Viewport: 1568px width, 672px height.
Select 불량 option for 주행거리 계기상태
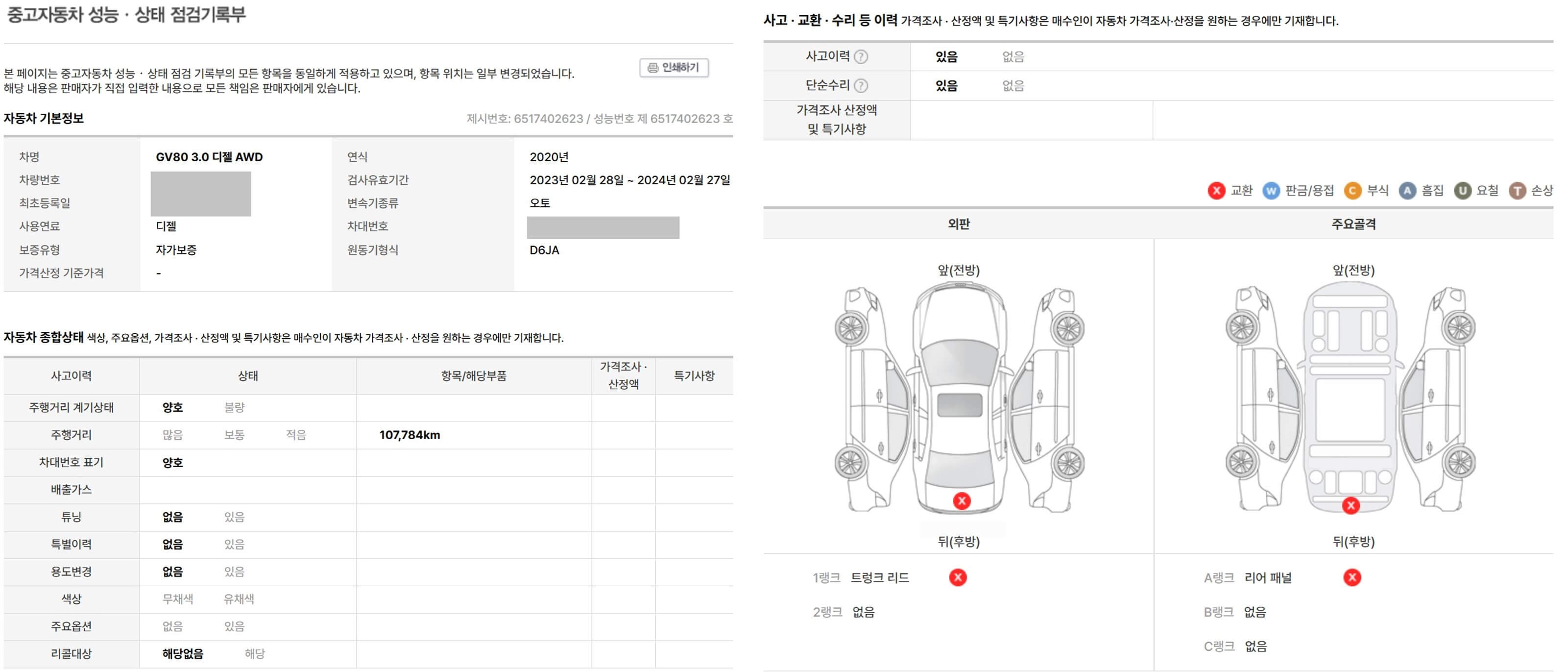(x=234, y=408)
